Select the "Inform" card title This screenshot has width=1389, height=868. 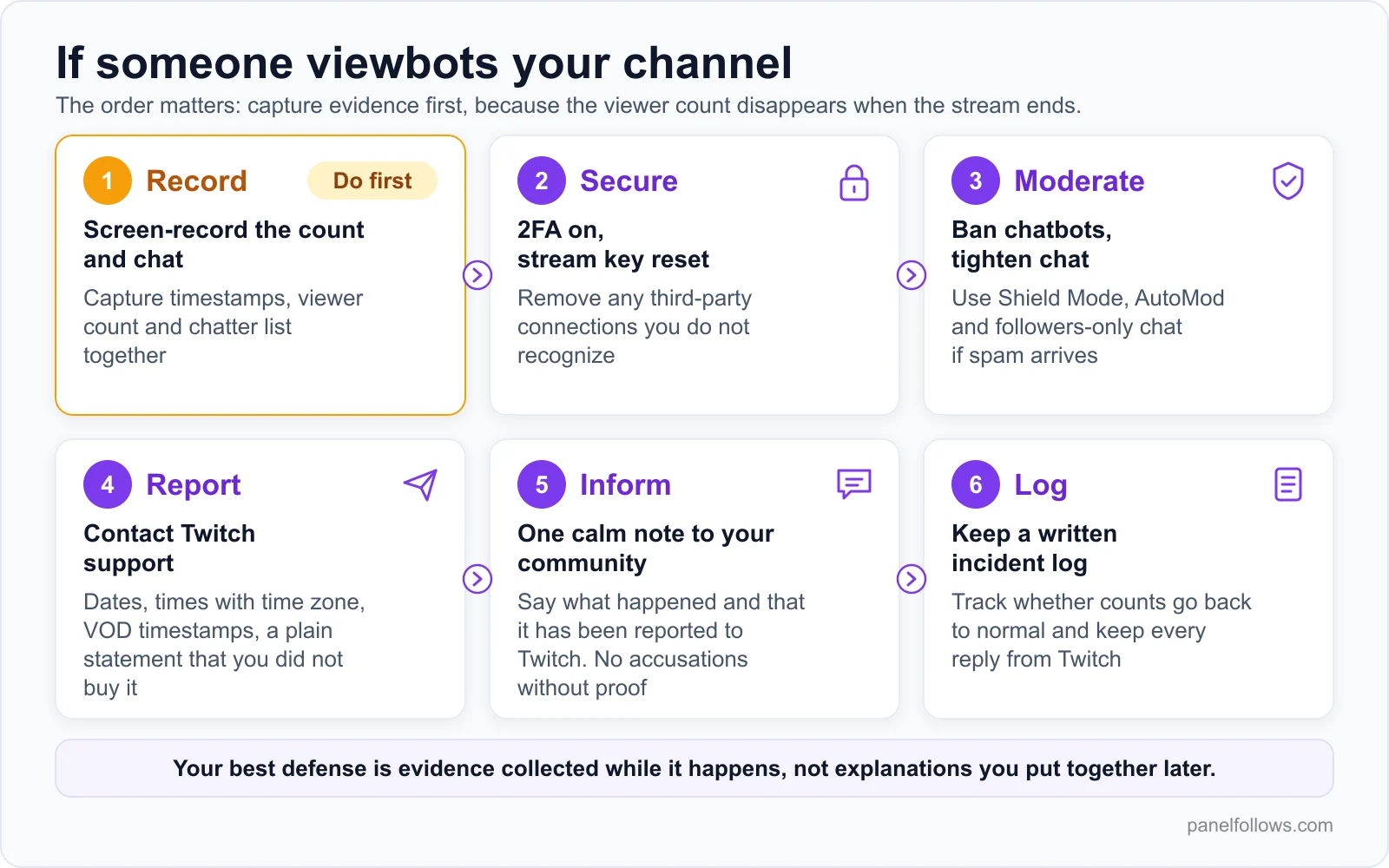click(625, 484)
